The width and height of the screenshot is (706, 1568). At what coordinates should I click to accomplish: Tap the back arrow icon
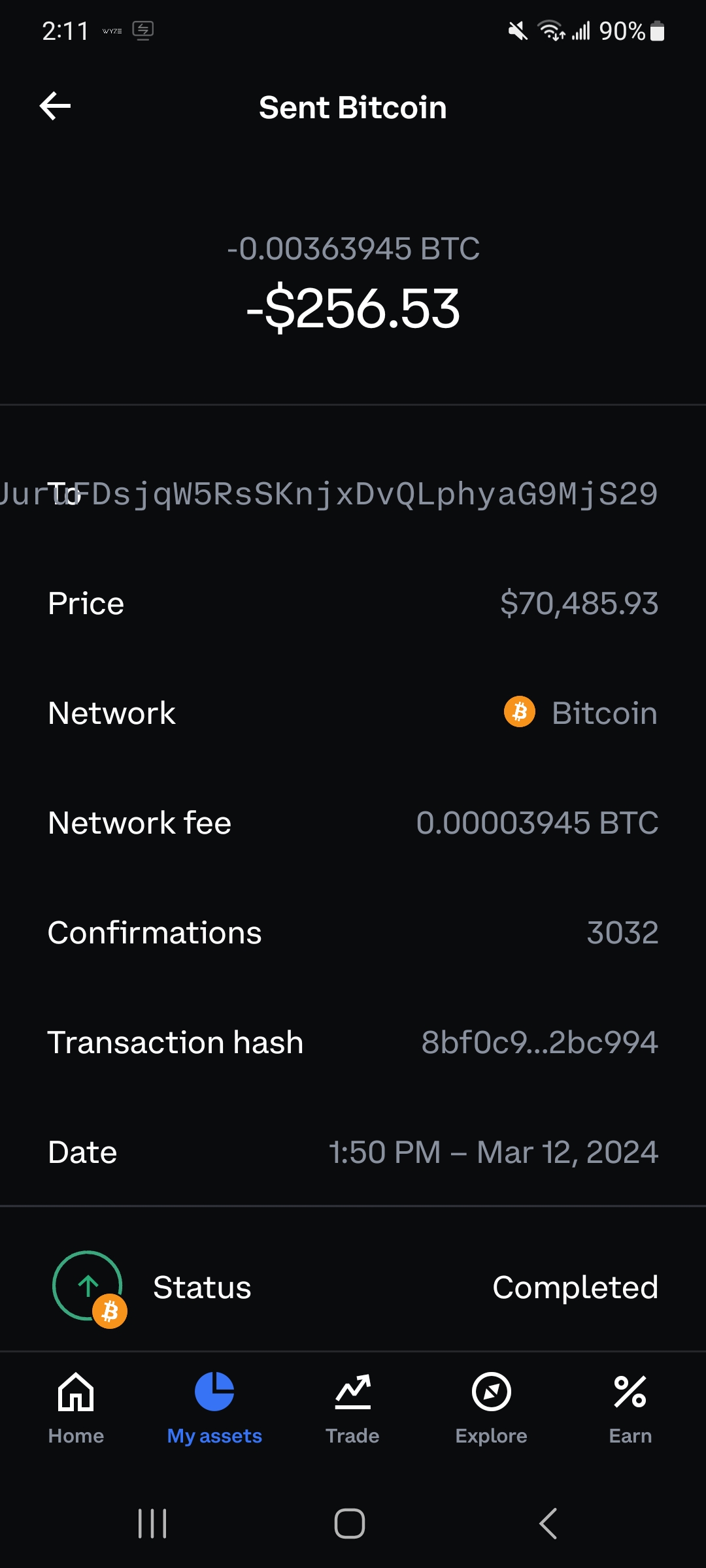(x=55, y=106)
